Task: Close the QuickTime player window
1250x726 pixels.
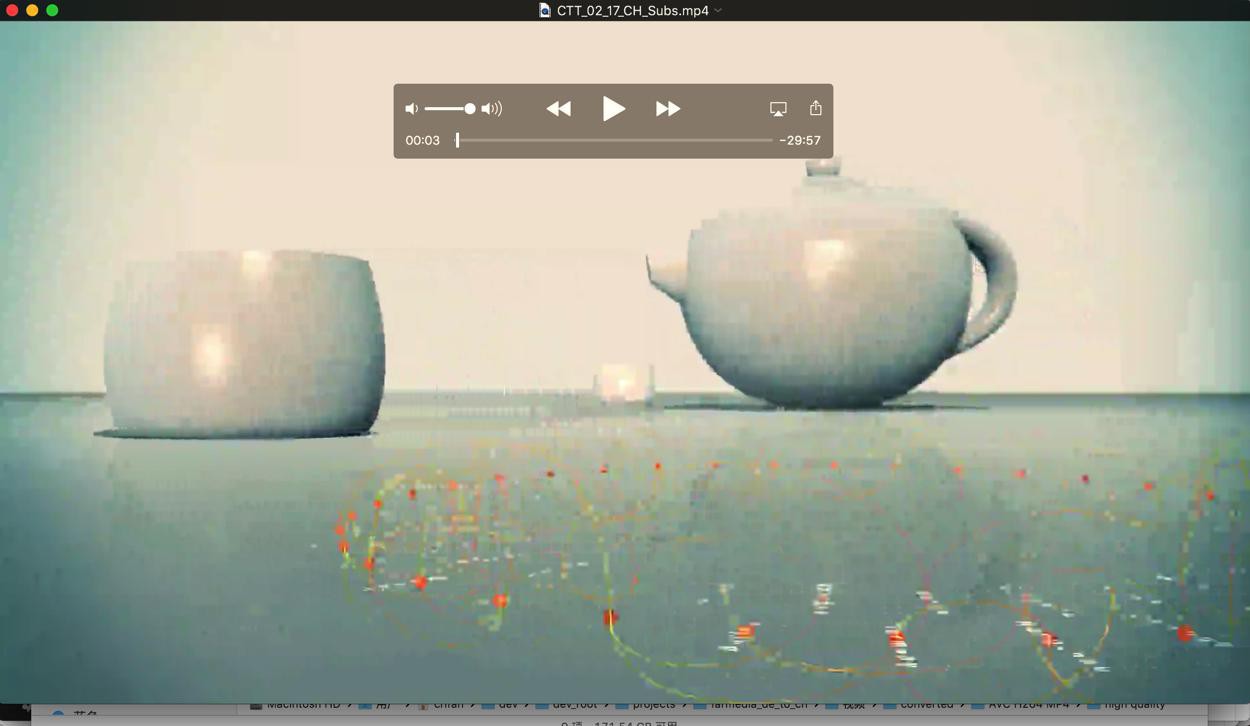Action: click(12, 10)
